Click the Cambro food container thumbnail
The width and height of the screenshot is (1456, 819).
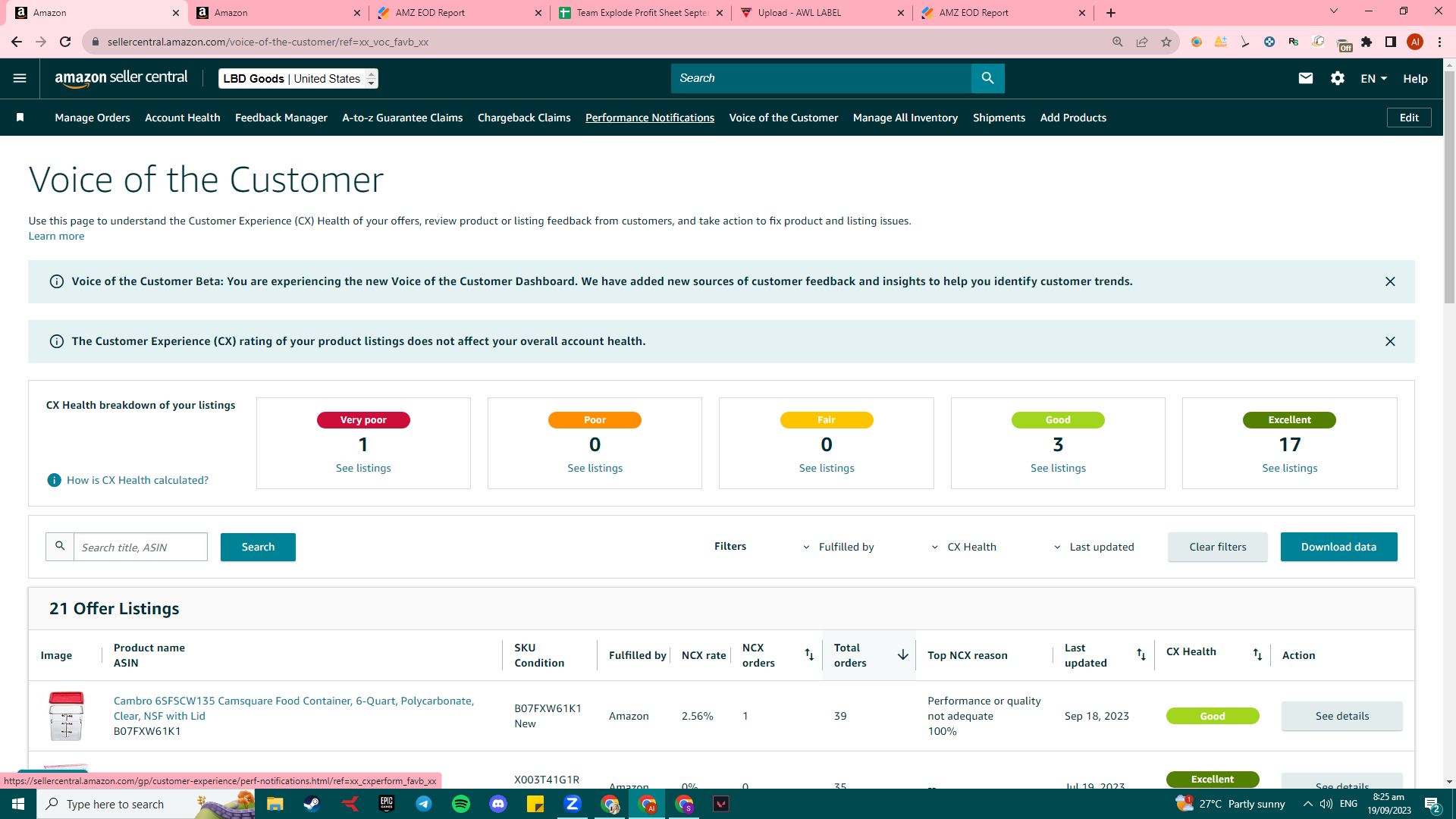click(x=66, y=716)
